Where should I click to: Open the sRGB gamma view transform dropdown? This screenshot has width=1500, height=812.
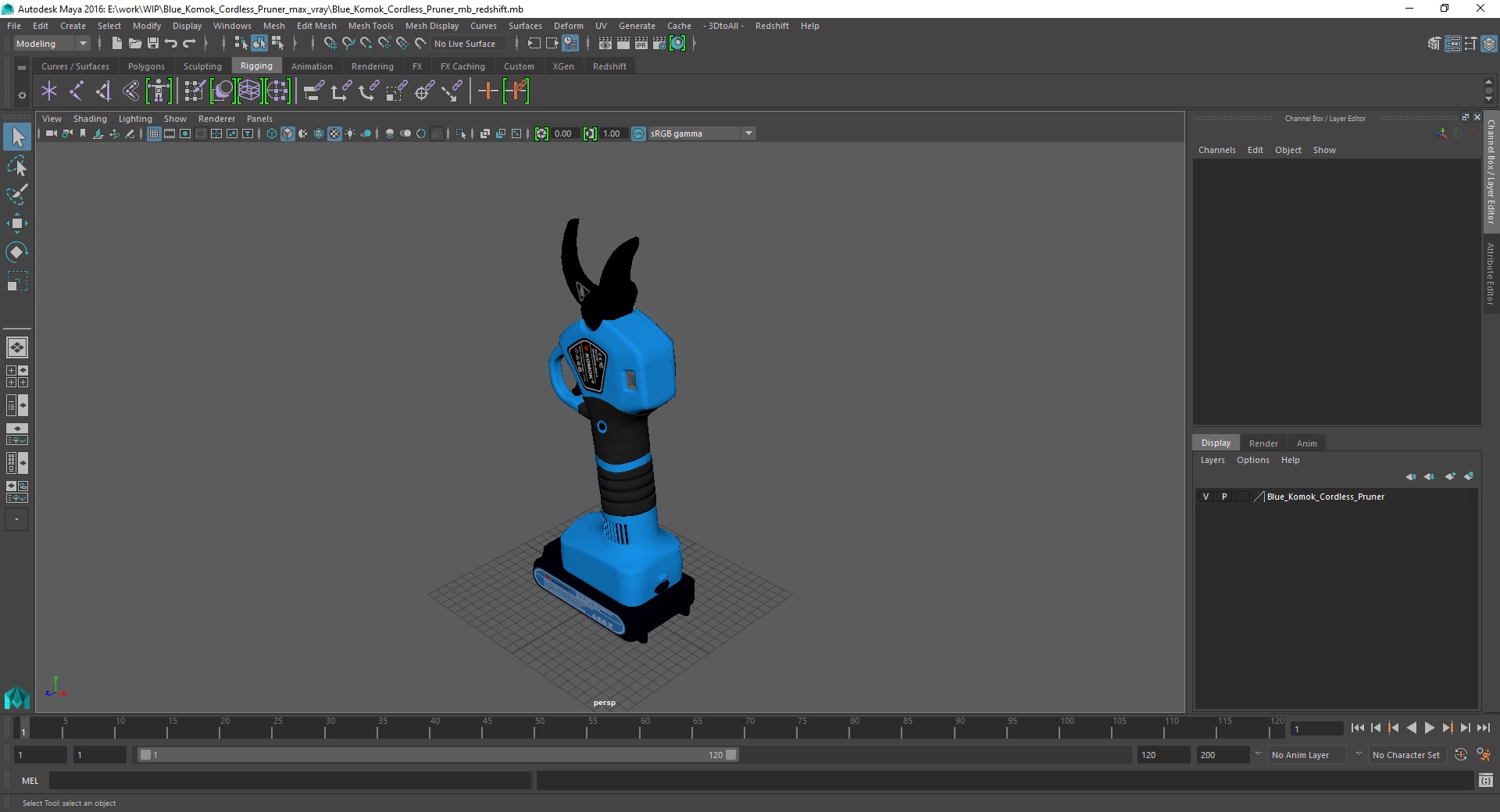[702, 134]
